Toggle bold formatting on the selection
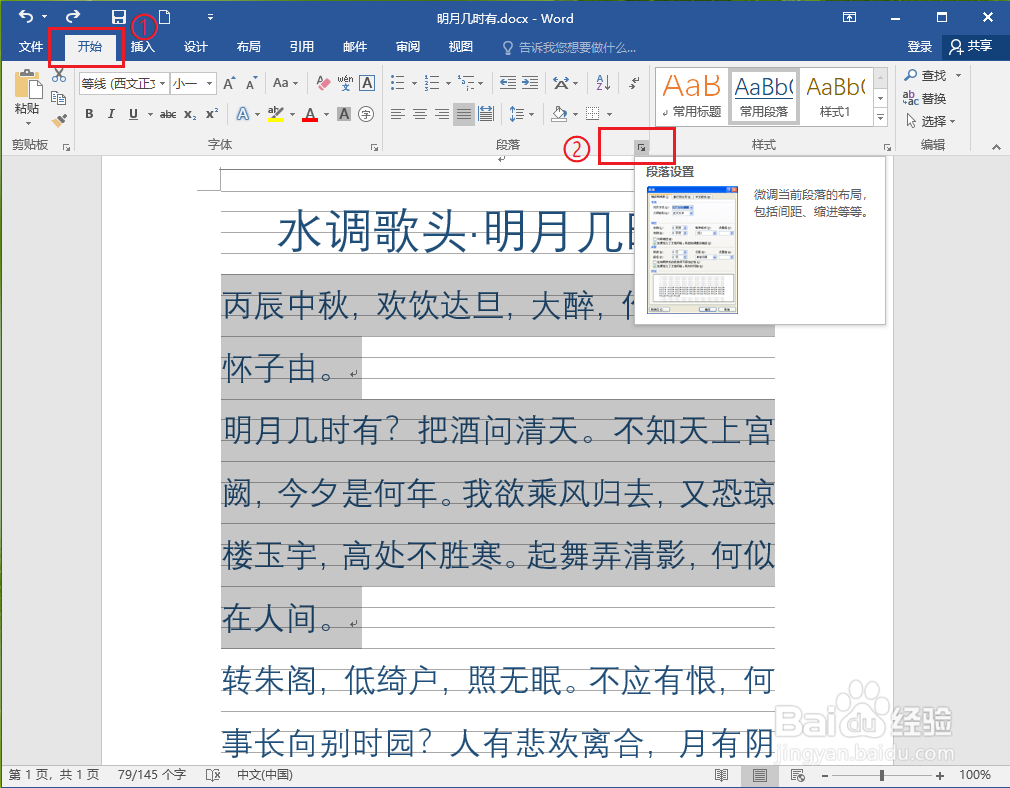 pos(90,115)
